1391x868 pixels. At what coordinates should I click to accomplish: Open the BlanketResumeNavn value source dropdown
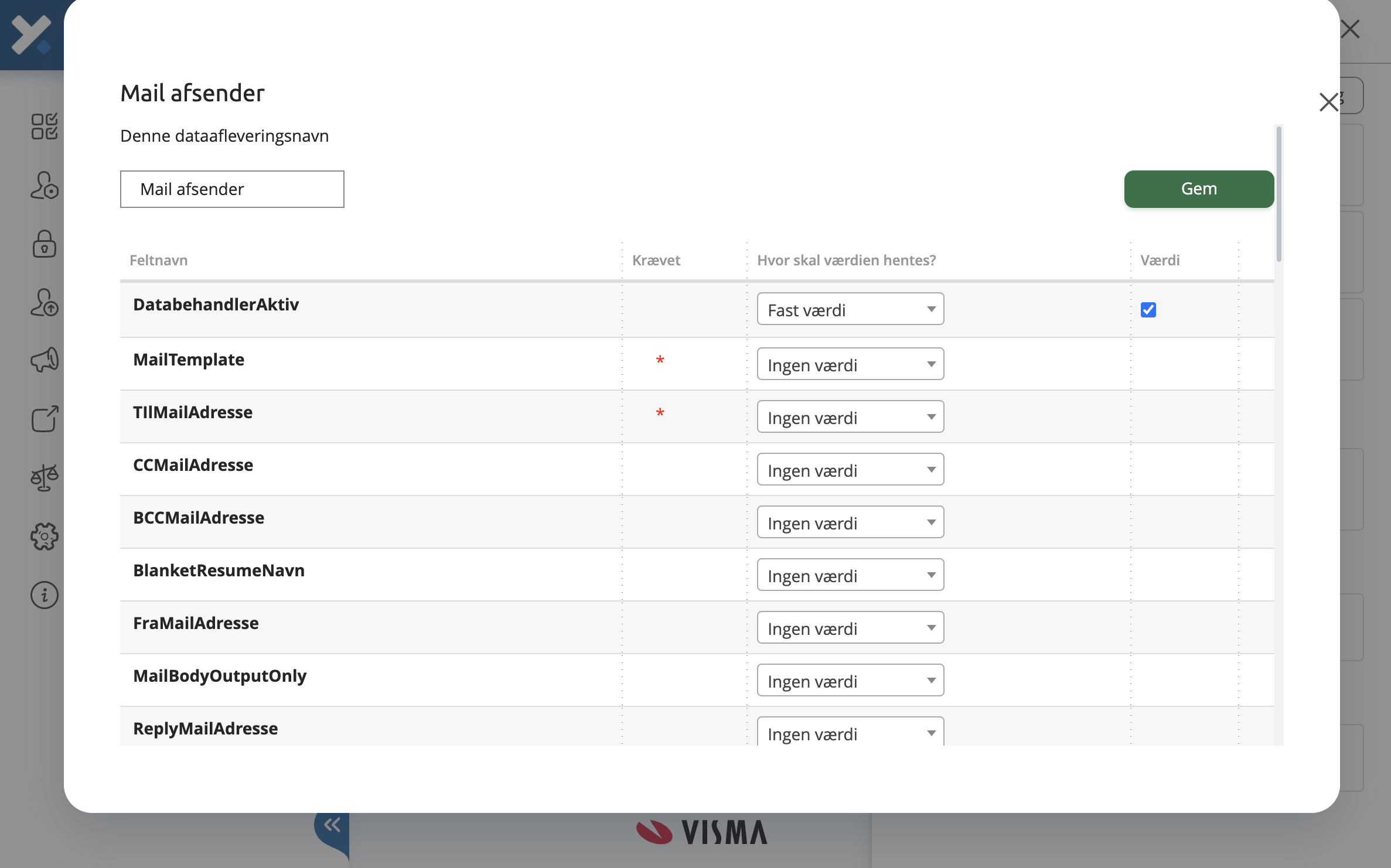coord(850,575)
